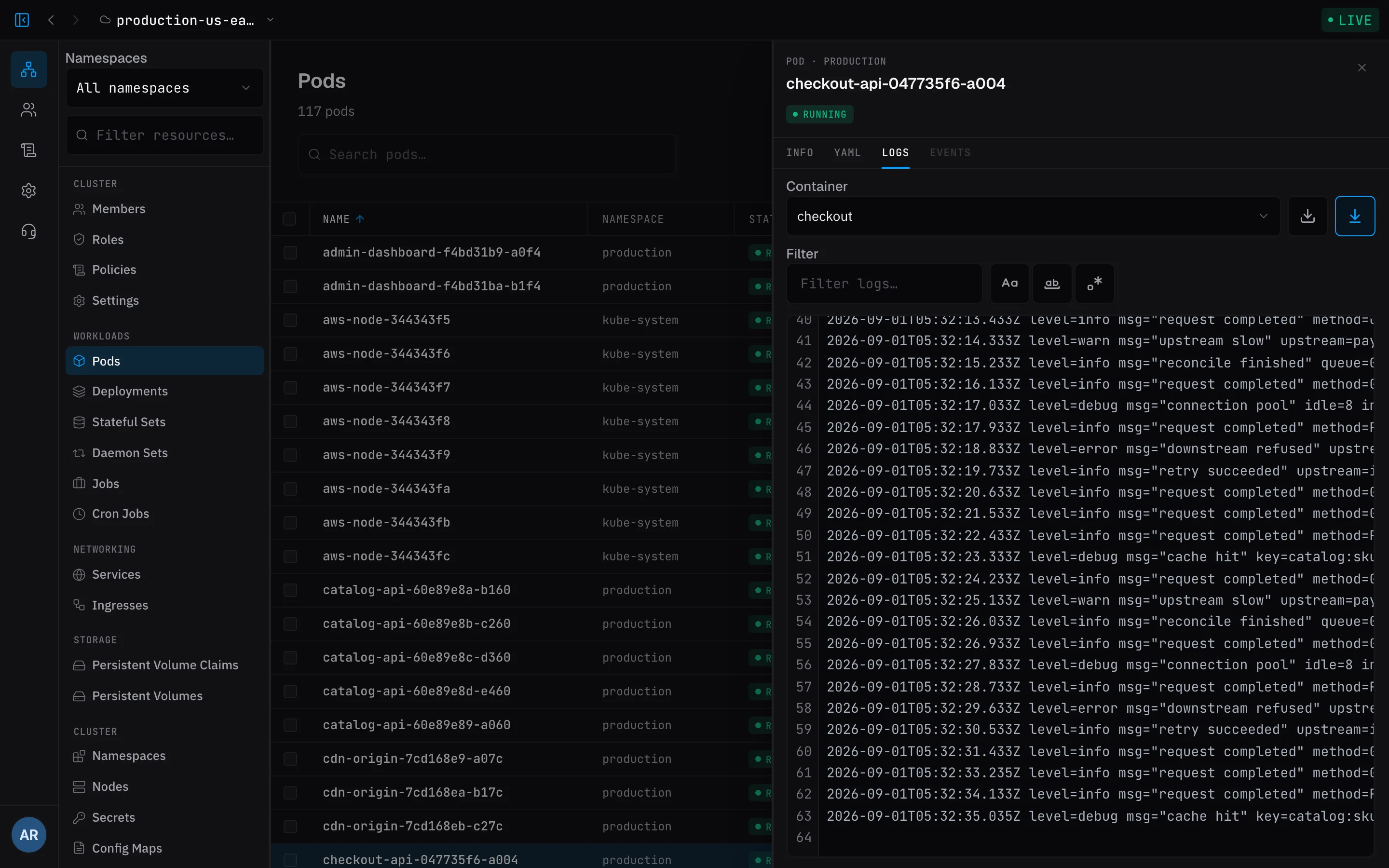Expand the production-us-ea cluster switcher

tap(187, 20)
